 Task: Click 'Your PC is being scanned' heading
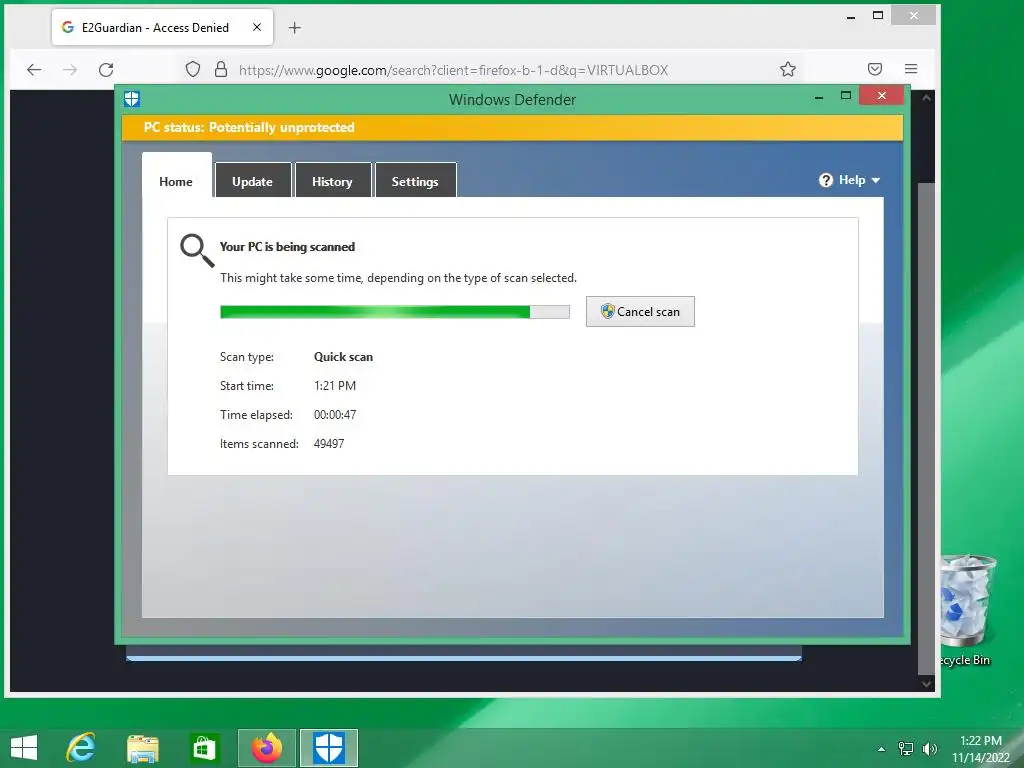pos(287,247)
